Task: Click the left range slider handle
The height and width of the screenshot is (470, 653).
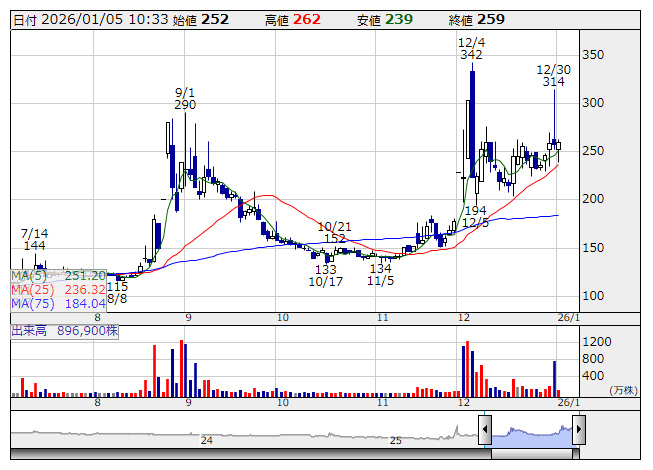Action: 485,431
